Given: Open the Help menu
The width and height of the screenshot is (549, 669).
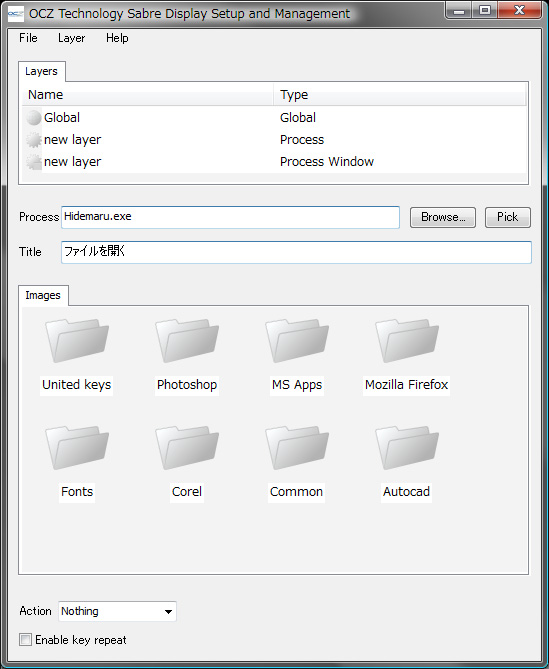Looking at the screenshot, I should tap(117, 38).
